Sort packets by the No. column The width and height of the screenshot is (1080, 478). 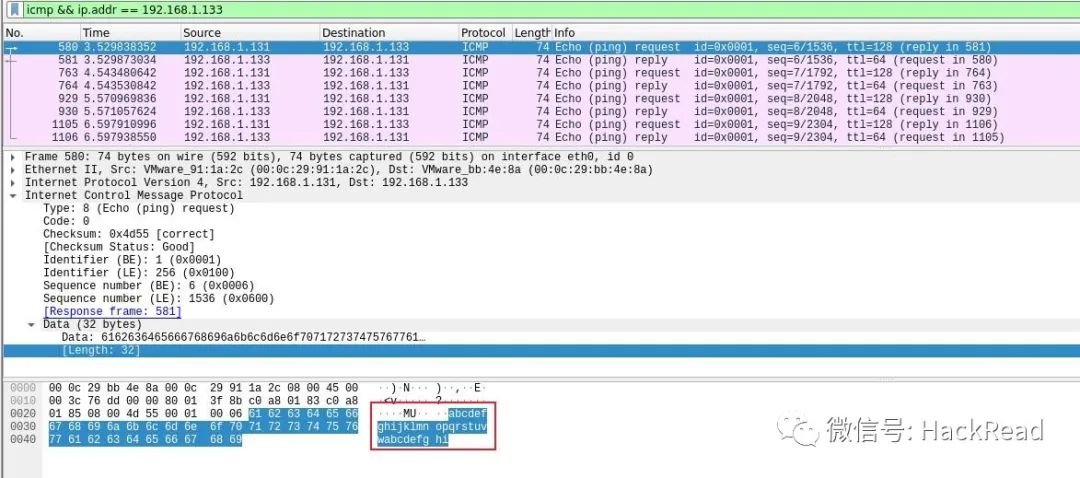(x=41, y=32)
